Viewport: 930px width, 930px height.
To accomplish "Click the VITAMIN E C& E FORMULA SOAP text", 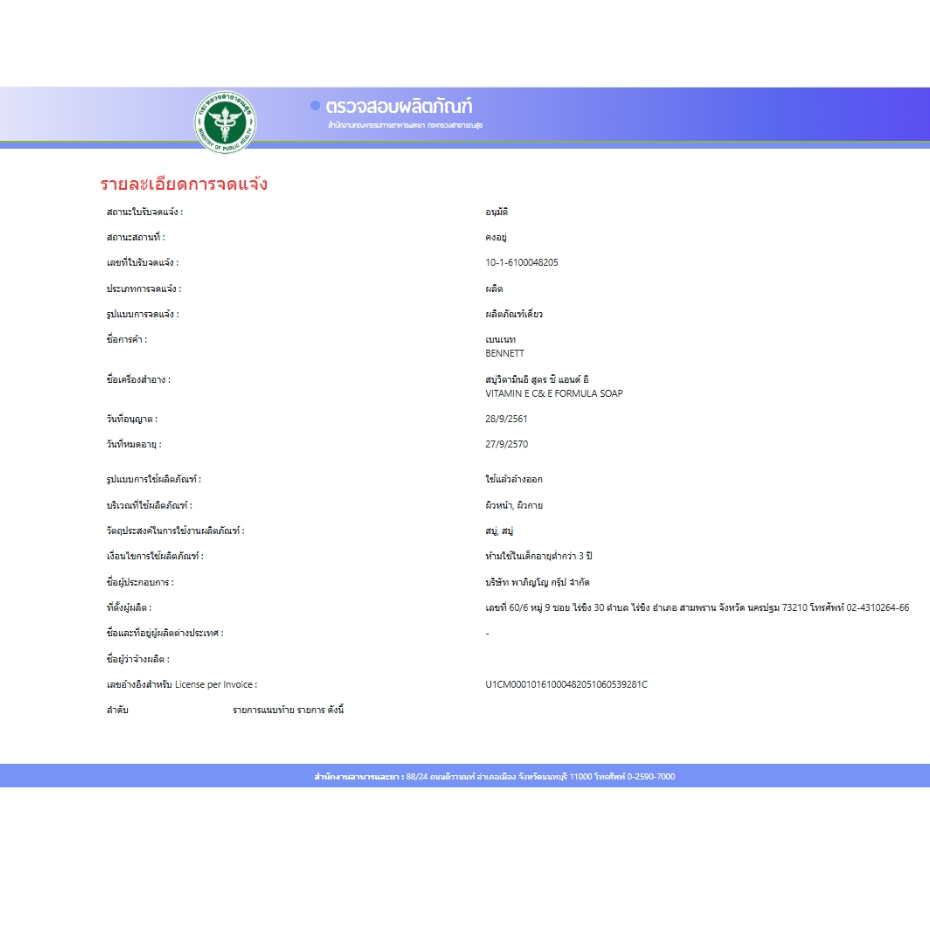I will click(553, 393).
